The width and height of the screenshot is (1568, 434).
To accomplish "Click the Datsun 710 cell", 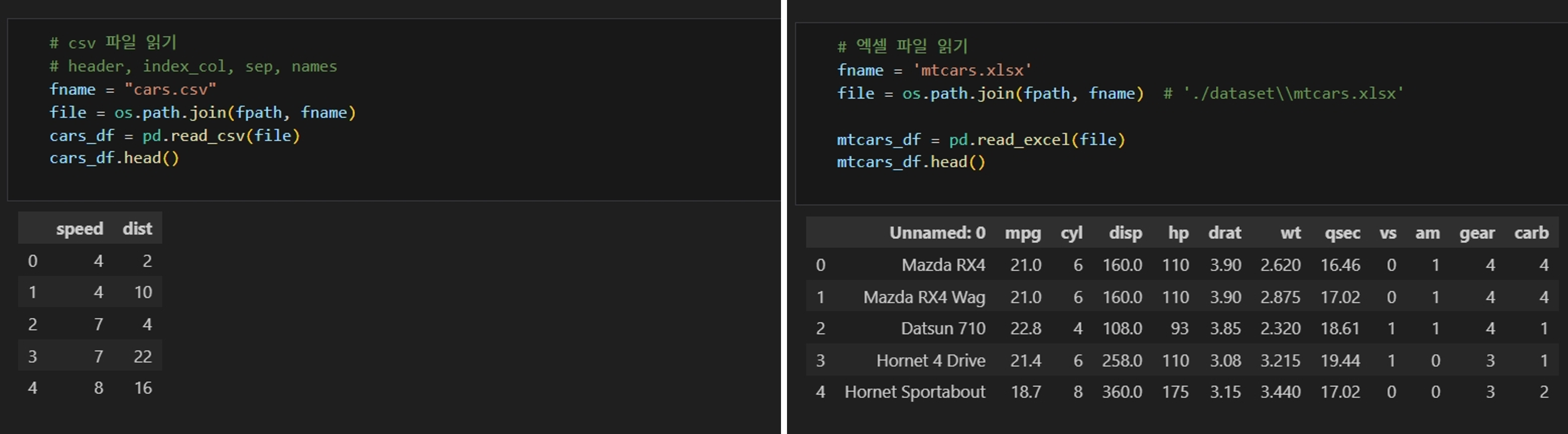I will pyautogui.click(x=943, y=328).
